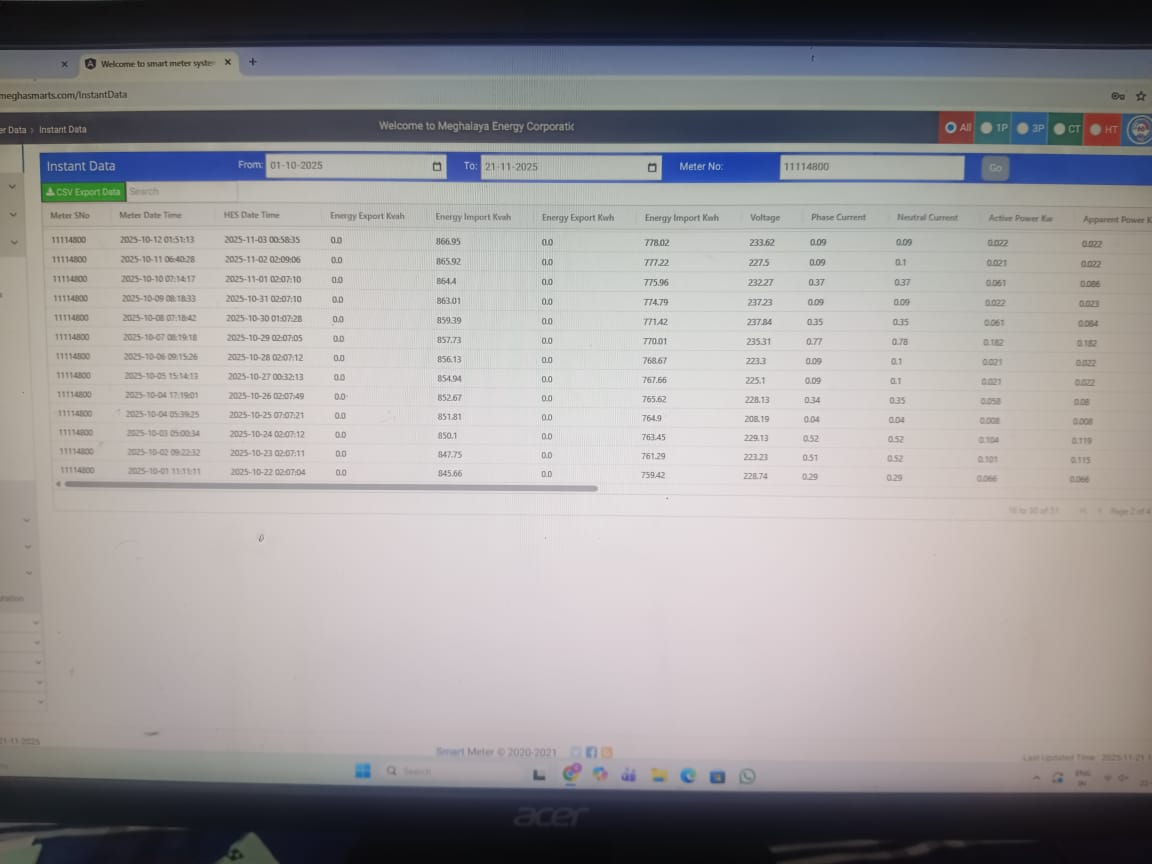The width and height of the screenshot is (1152, 864).
Task: Switch to the smart meter system tab
Action: click(156, 63)
